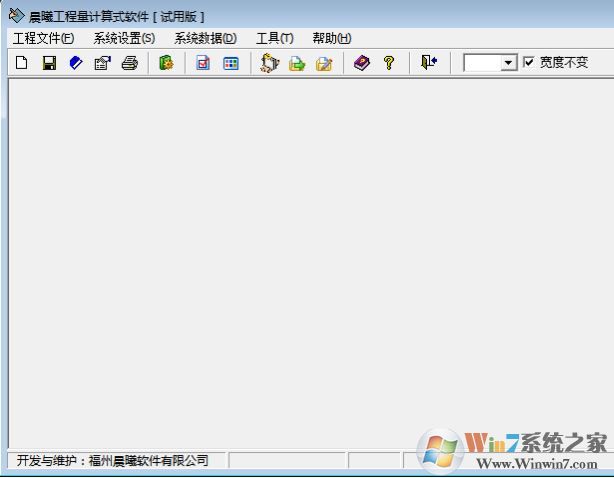
Task: Click the folder icon with green arrow
Action: click(296, 63)
